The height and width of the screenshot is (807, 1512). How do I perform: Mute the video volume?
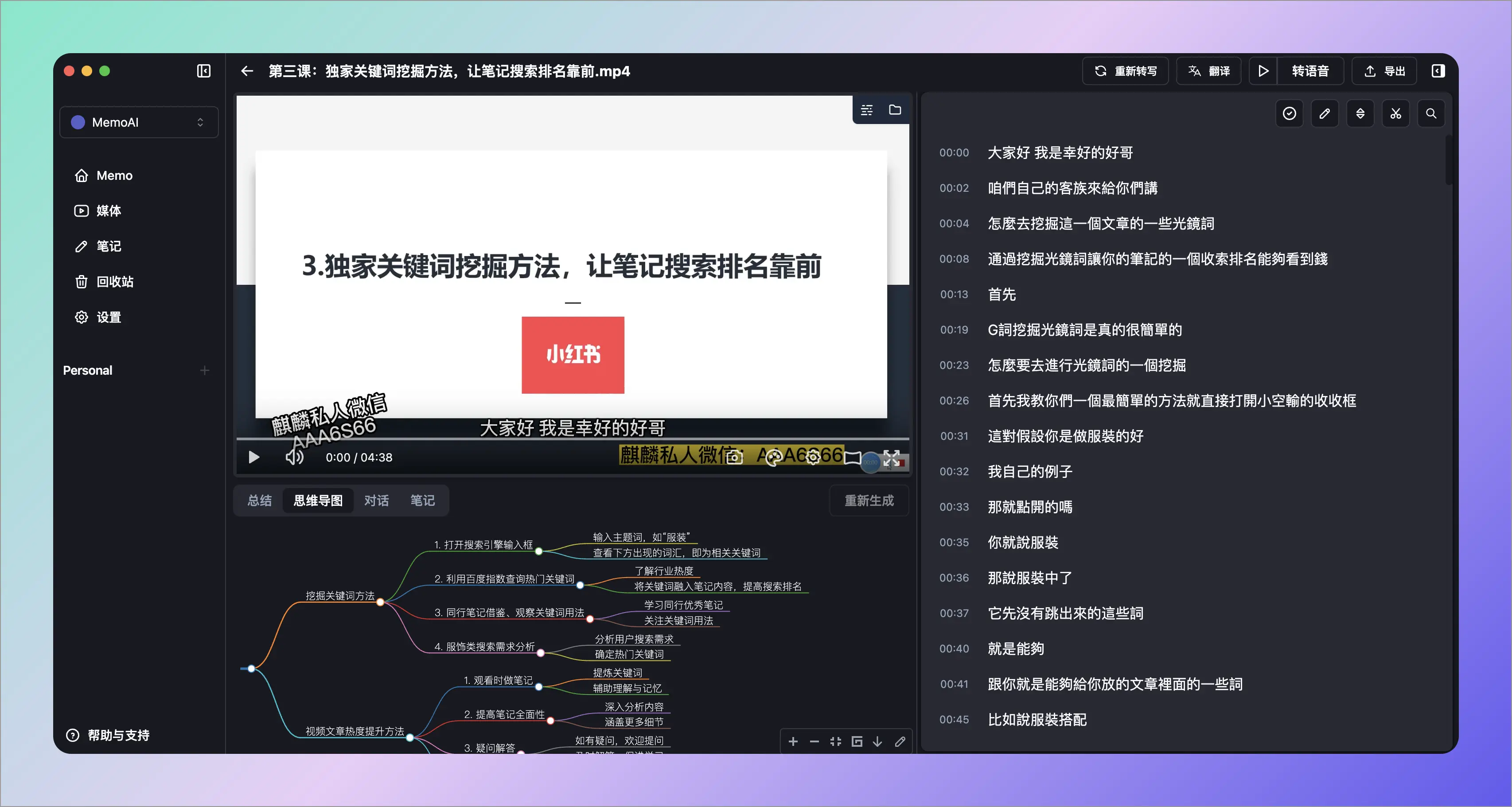tap(294, 458)
